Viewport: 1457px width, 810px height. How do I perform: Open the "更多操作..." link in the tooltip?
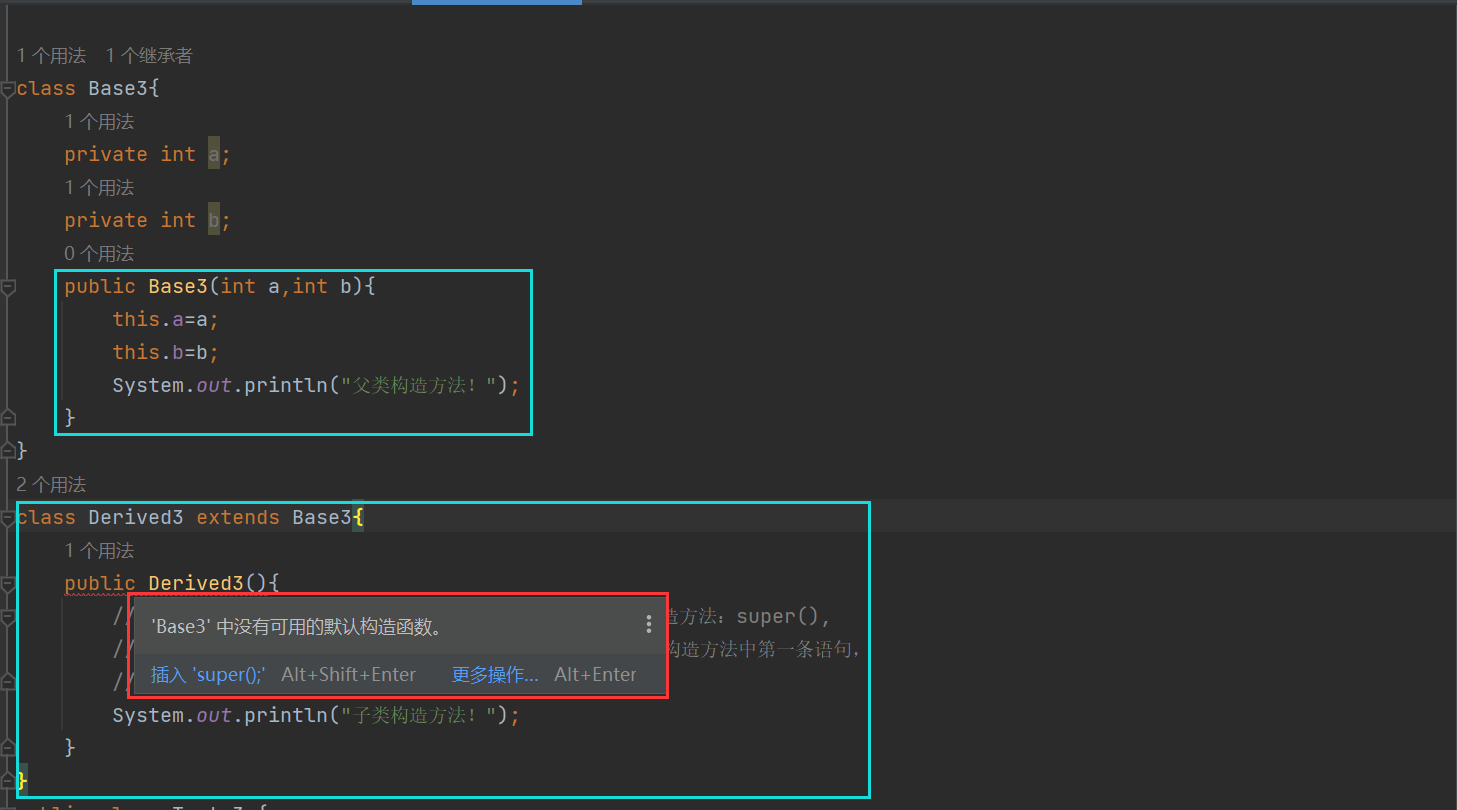tap(495, 675)
